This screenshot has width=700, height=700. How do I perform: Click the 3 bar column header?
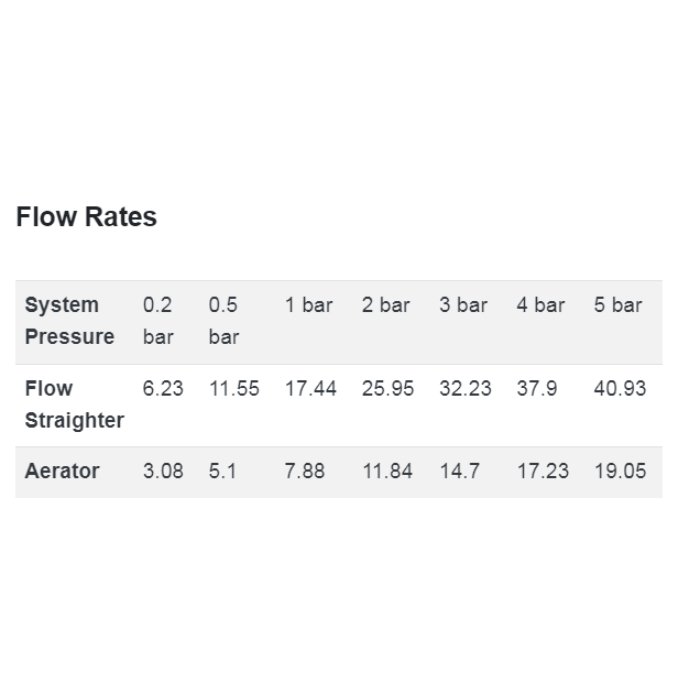pyautogui.click(x=463, y=305)
